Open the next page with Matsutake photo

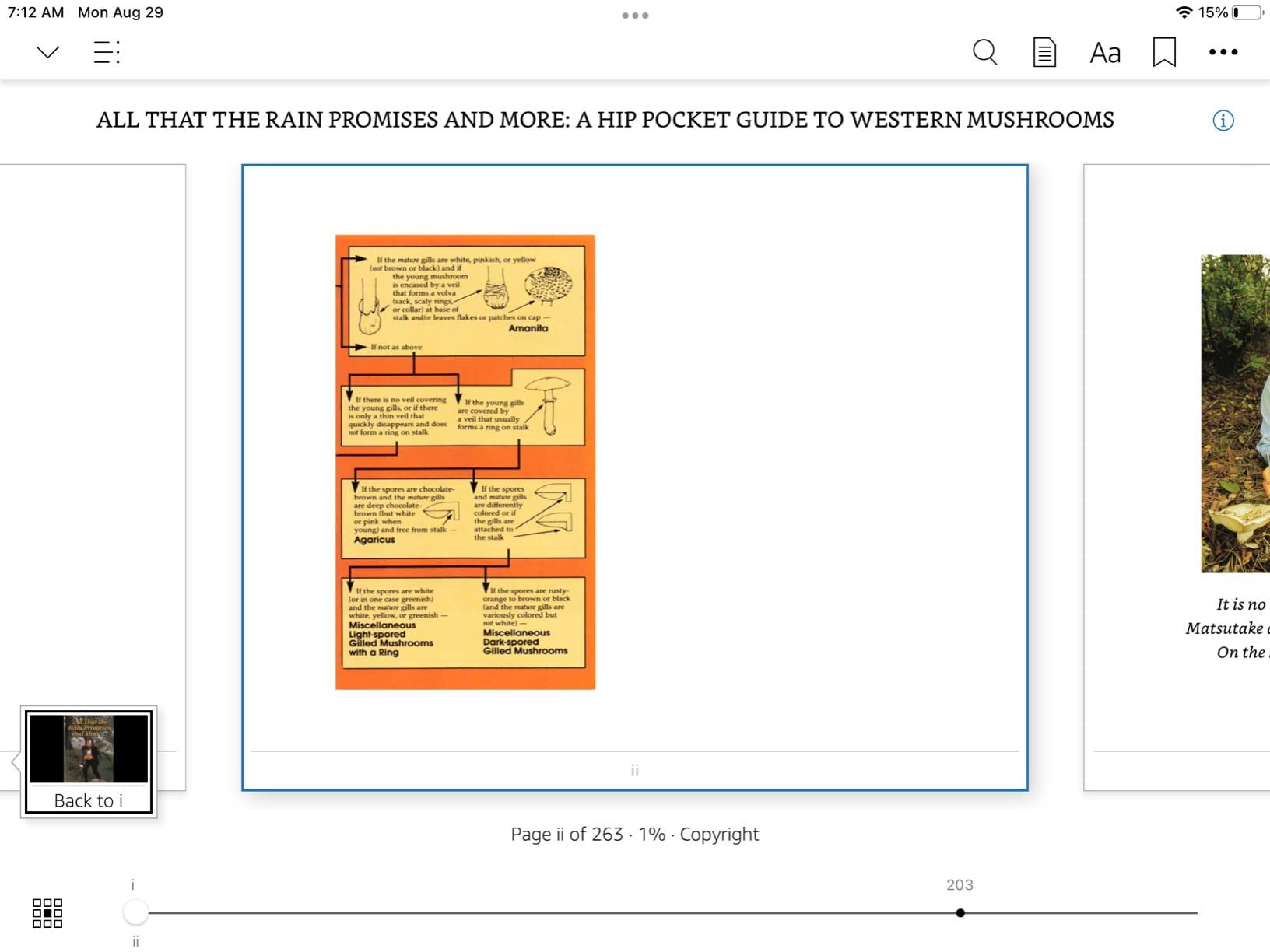click(1177, 478)
